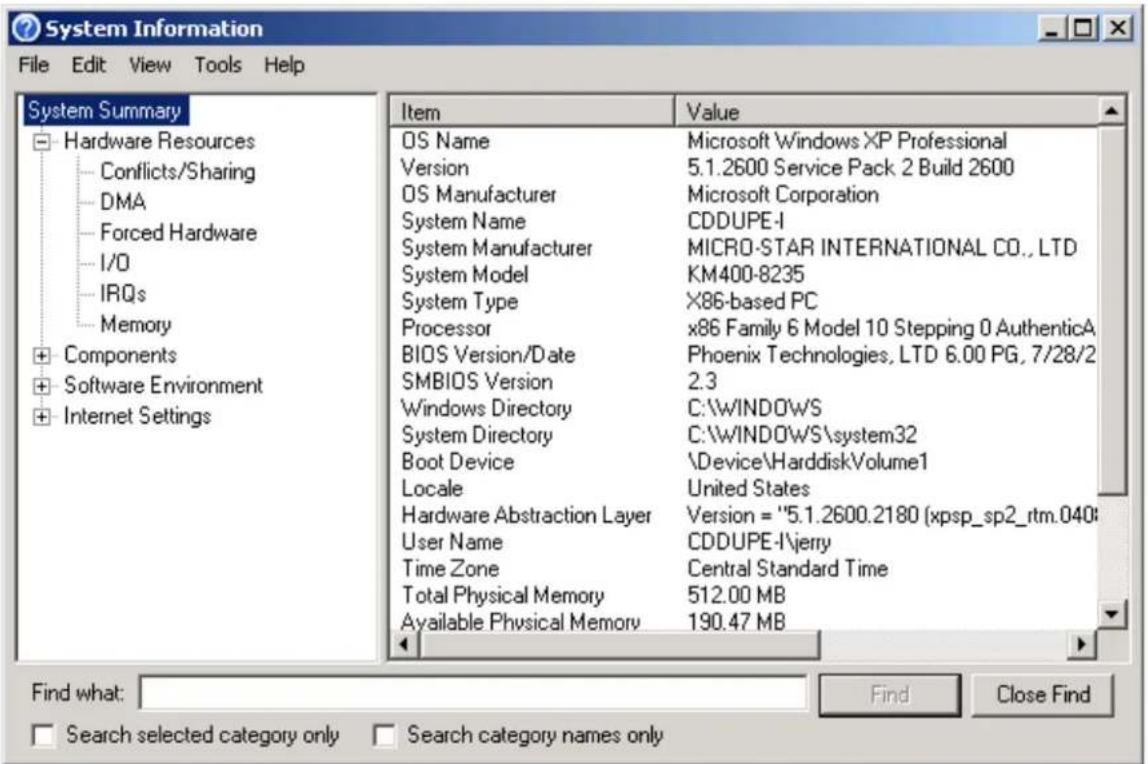1148x764 pixels.
Task: Select Hardware Resources tree item
Action: coord(160,141)
